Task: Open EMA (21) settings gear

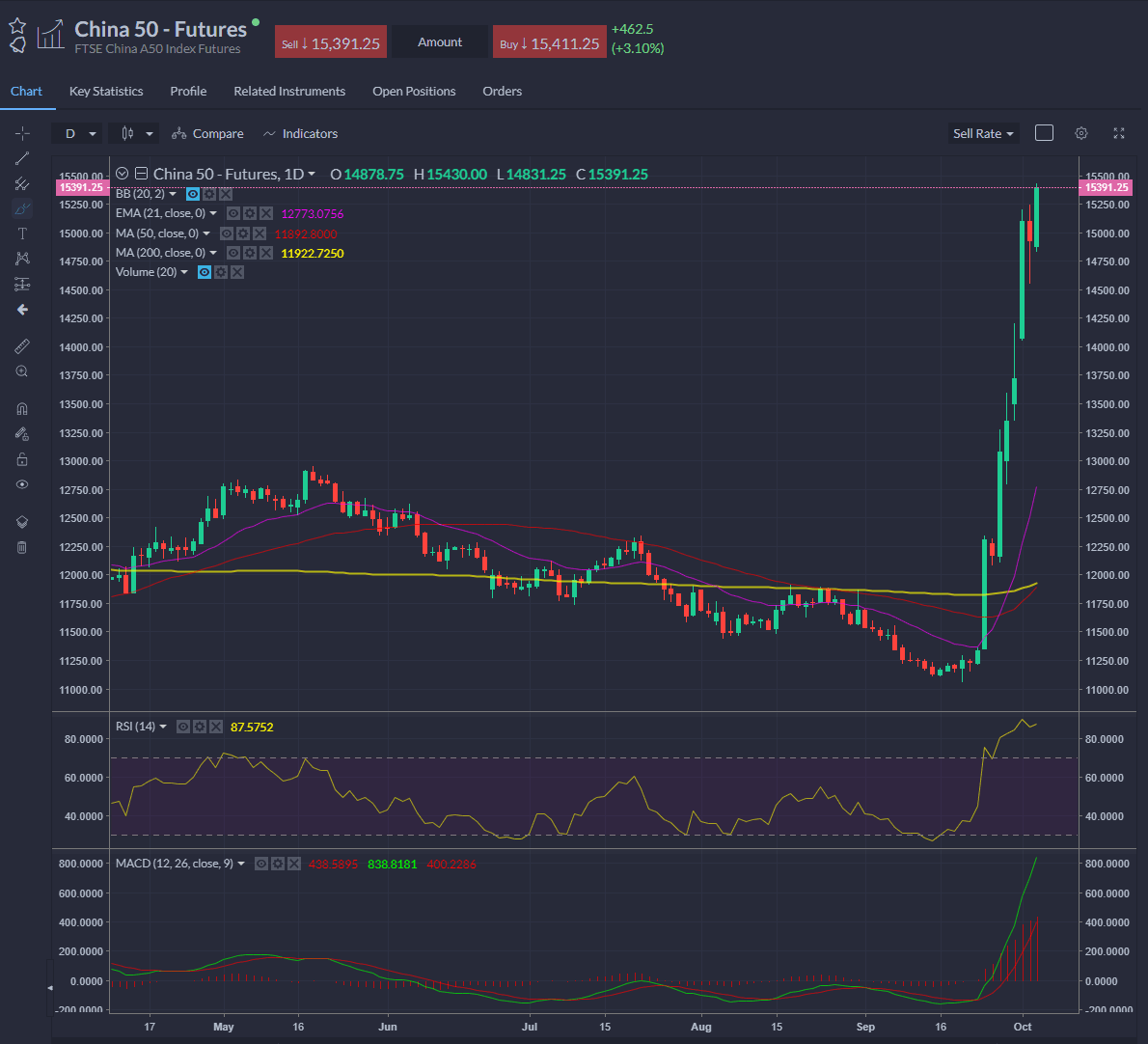Action: pyautogui.click(x=250, y=214)
